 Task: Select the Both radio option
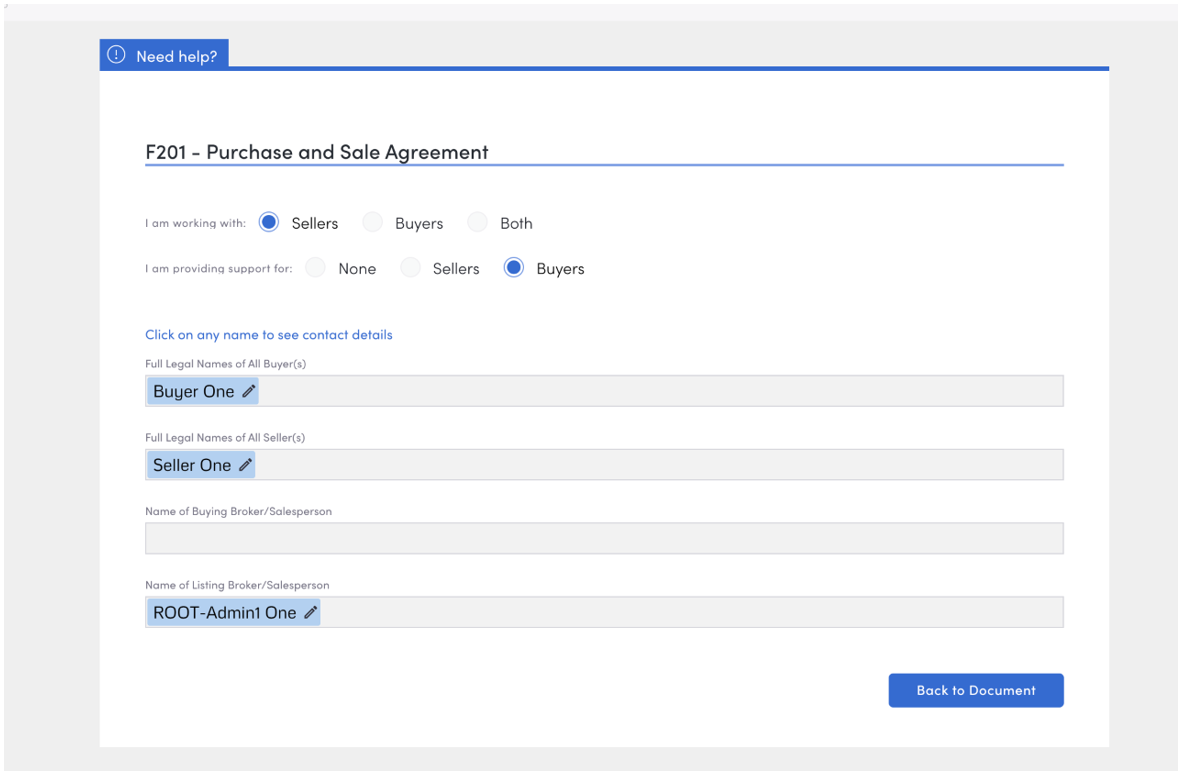[x=478, y=223]
